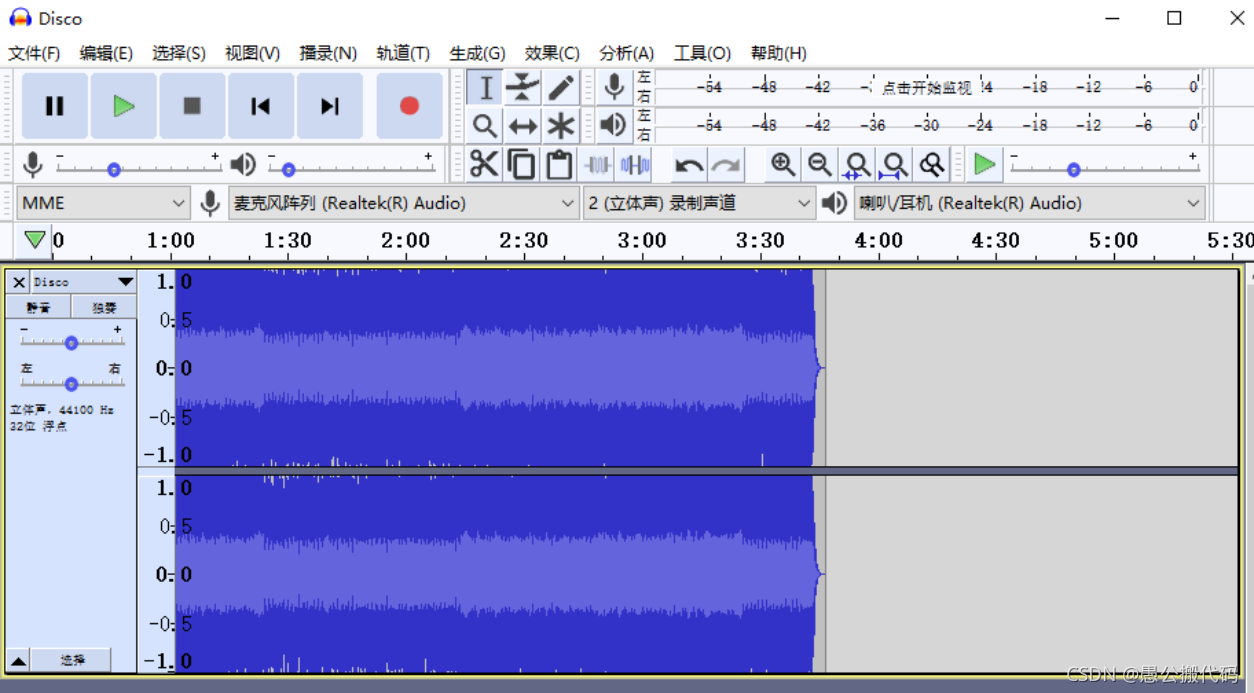Redo the last undone action

(x=726, y=164)
